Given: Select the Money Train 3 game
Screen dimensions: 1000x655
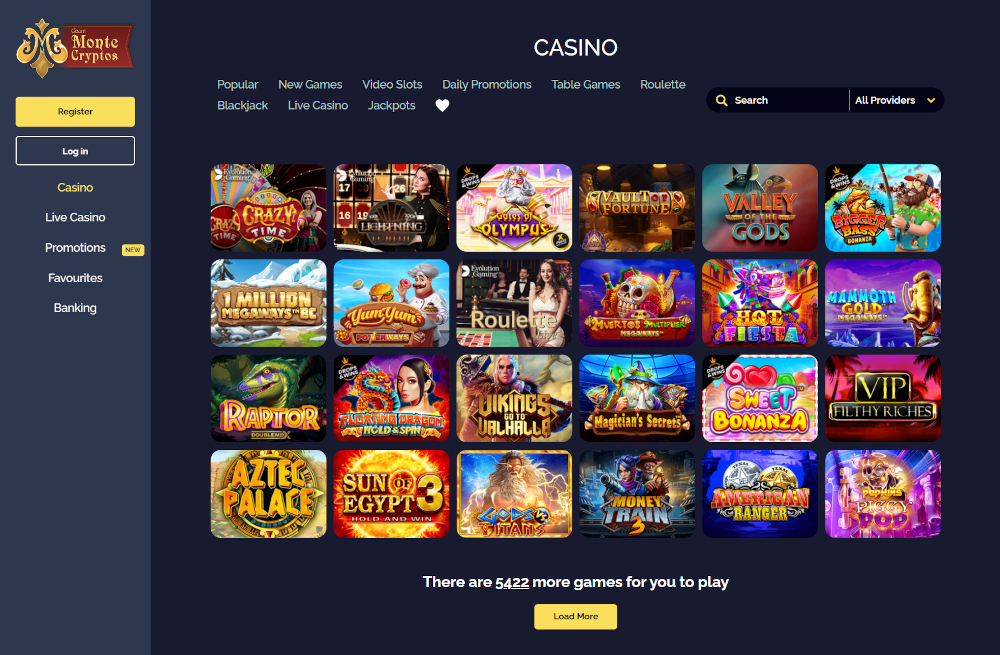Looking at the screenshot, I should click(x=637, y=494).
